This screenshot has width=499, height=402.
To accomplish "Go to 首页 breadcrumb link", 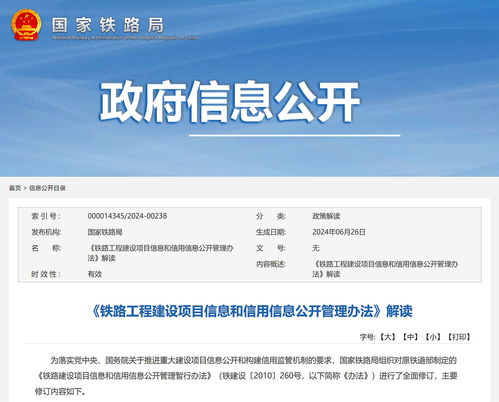I will pos(15,188).
